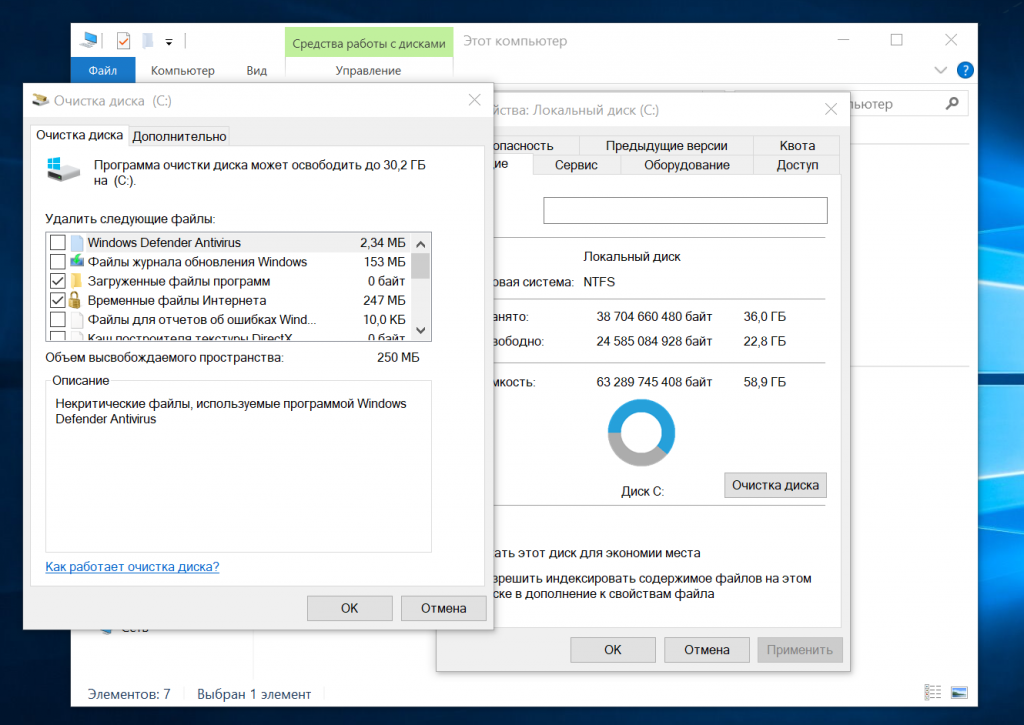
Task: Click Средства работы с дисками contextual tab header
Action: [x=368, y=43]
